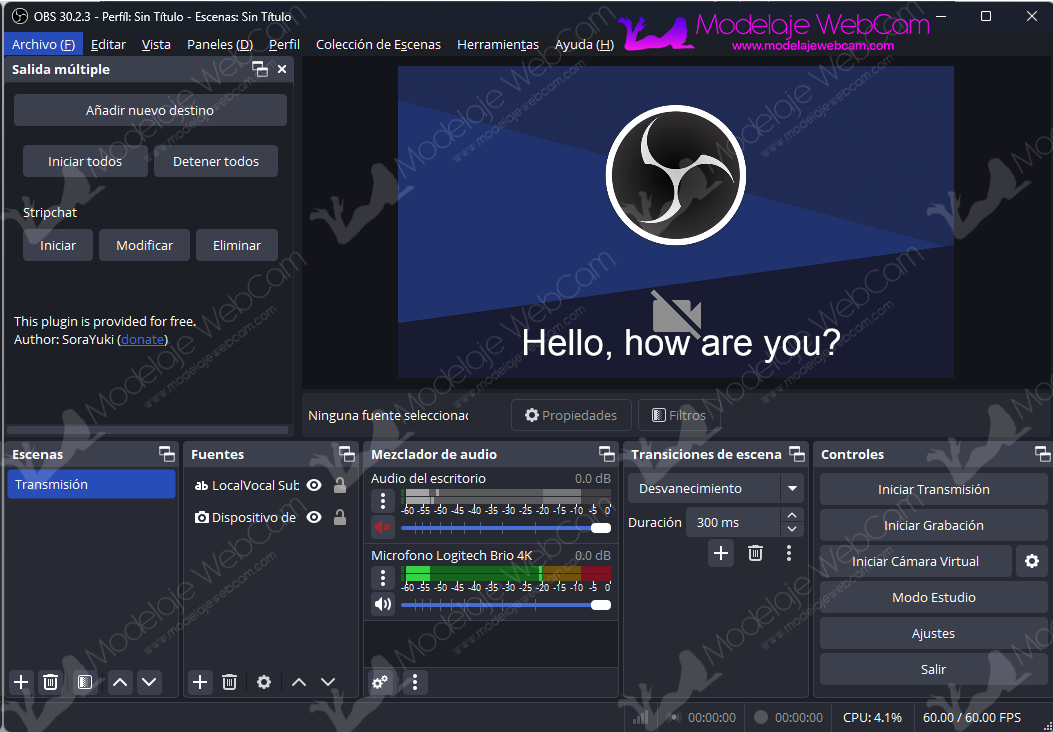1053x732 pixels.
Task: Remove scene transition with trash icon
Action: pos(755,553)
